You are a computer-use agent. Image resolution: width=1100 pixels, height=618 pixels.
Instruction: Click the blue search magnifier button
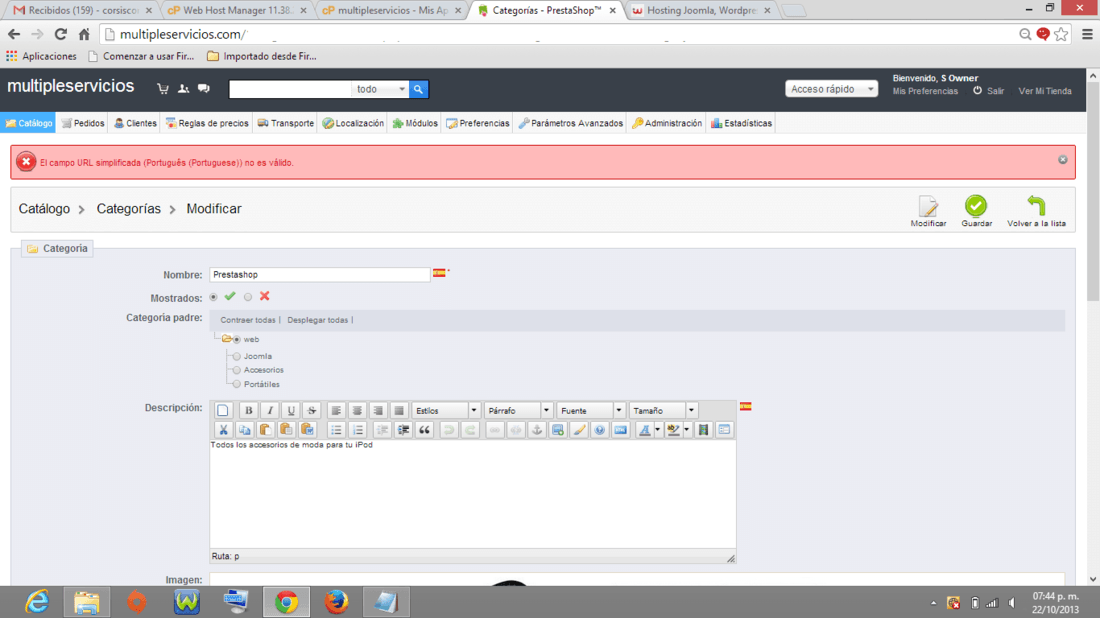click(x=418, y=89)
